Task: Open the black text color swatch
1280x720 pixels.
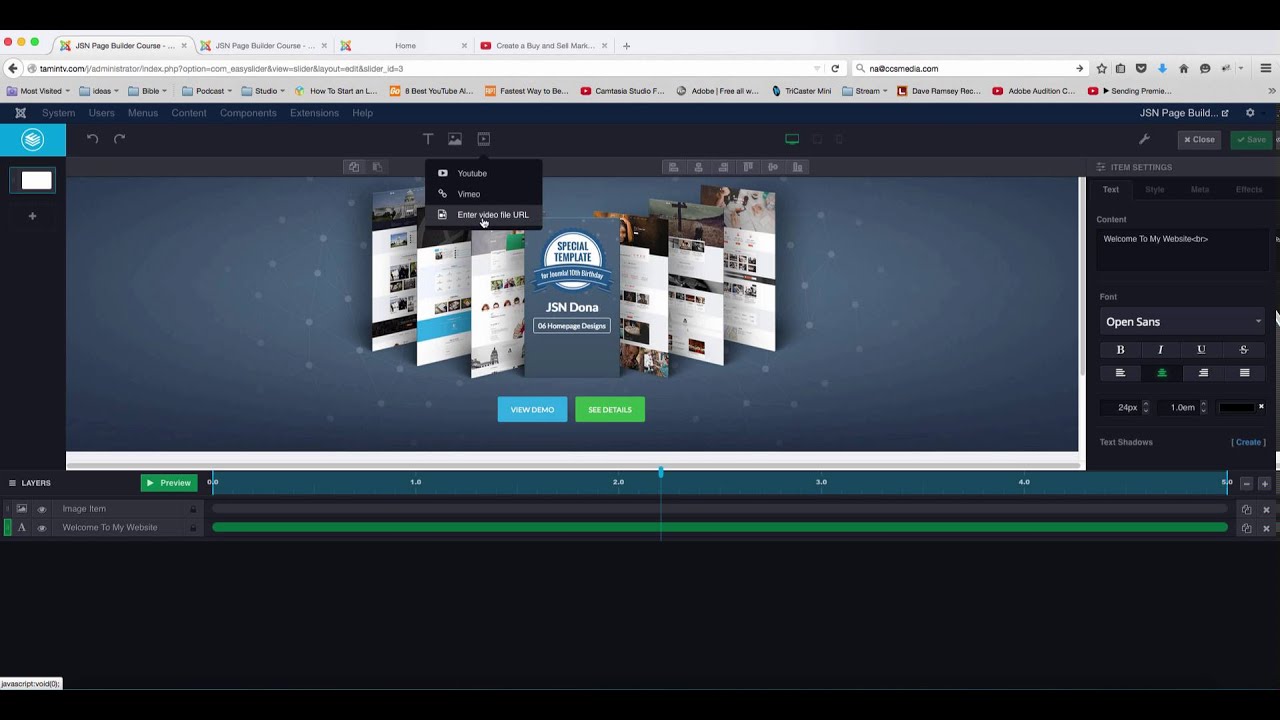Action: 1236,408
